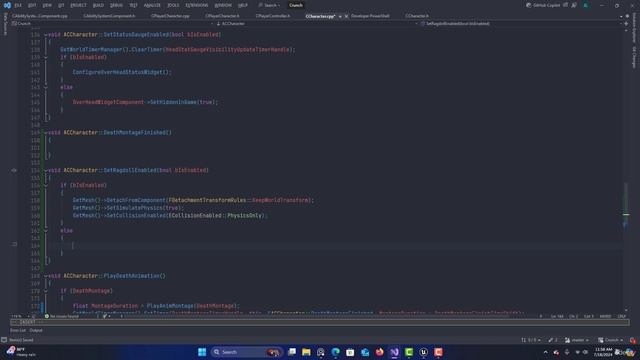Open the Error List panel tab
This screenshot has width=640, height=360.
pos(18,330)
